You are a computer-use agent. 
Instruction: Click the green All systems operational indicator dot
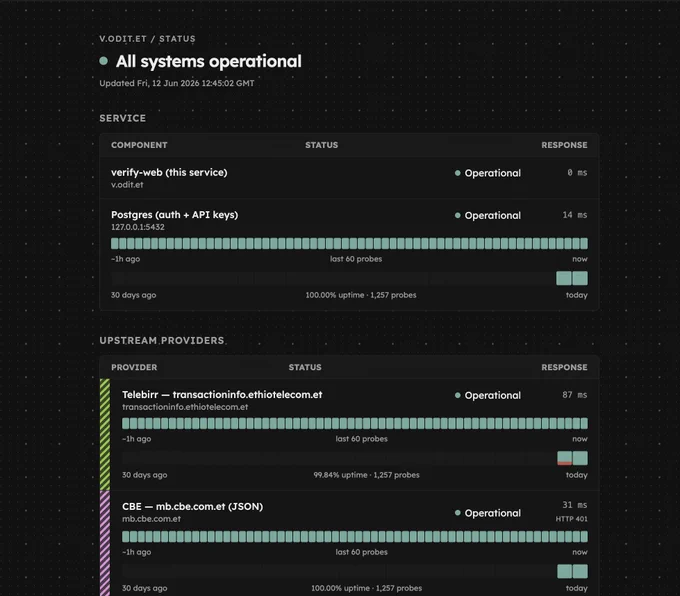tap(103, 61)
